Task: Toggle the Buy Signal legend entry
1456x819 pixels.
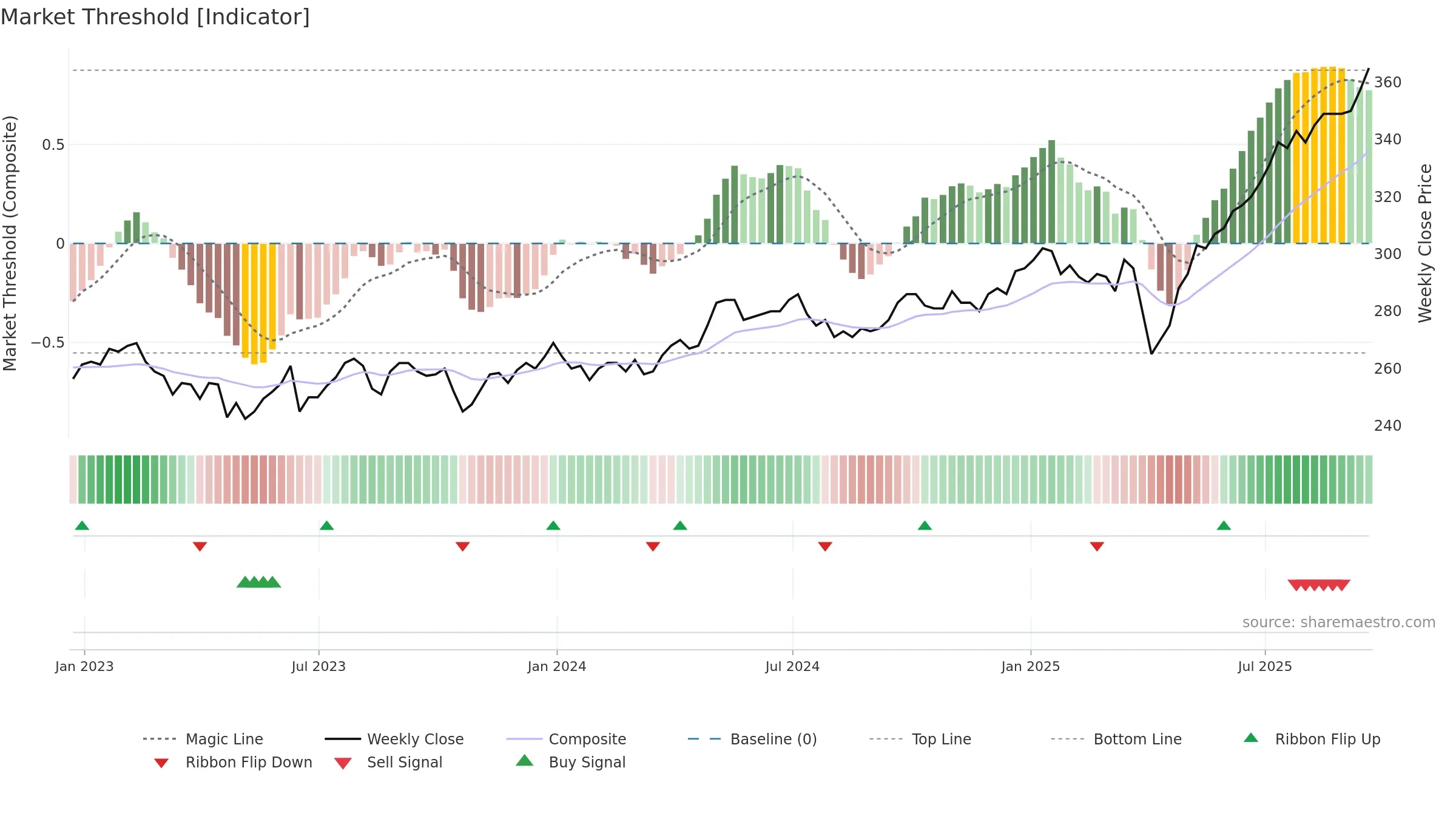Action: pyautogui.click(x=570, y=763)
